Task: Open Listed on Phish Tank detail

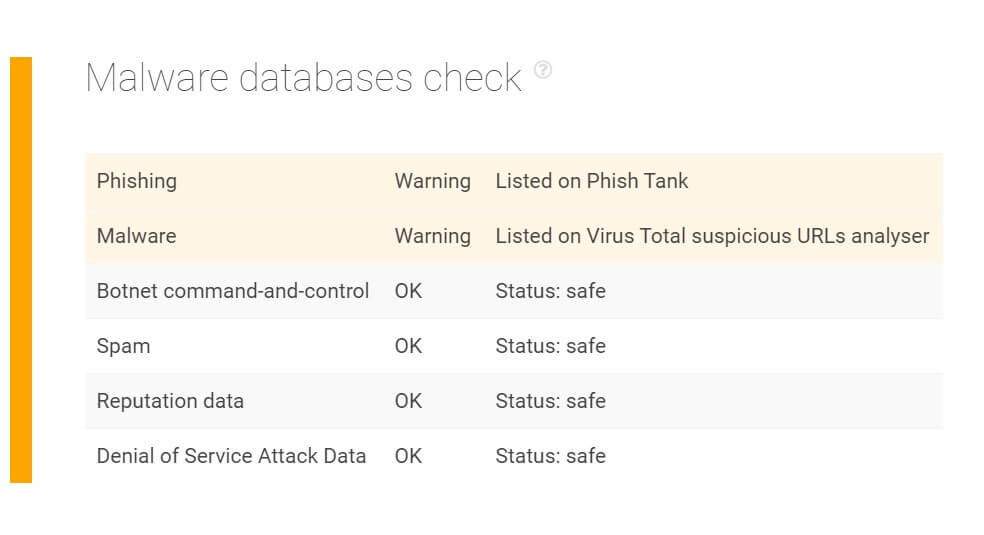Action: [592, 181]
